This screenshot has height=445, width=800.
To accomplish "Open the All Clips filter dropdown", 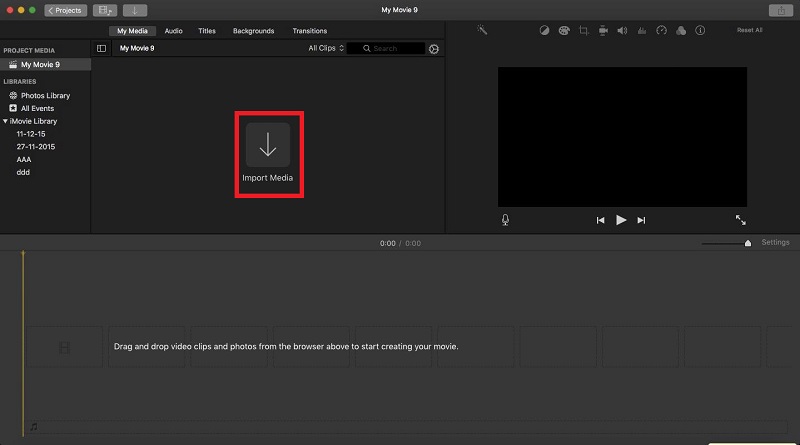I will (326, 48).
